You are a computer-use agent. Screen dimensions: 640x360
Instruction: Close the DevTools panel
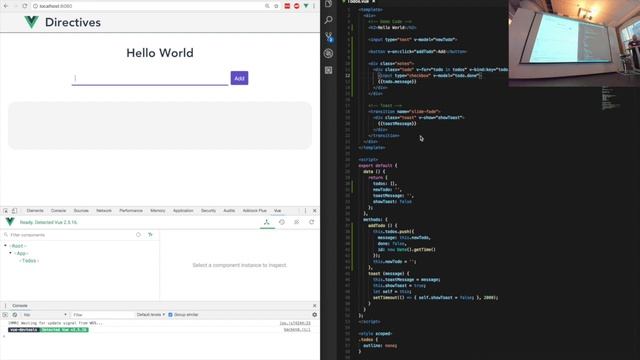314,211
